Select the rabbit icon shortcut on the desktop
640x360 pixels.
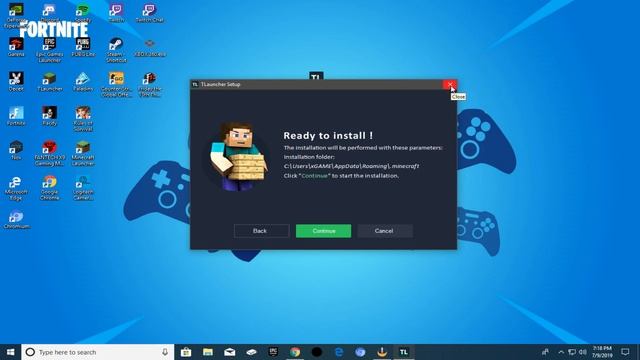click(x=16, y=82)
